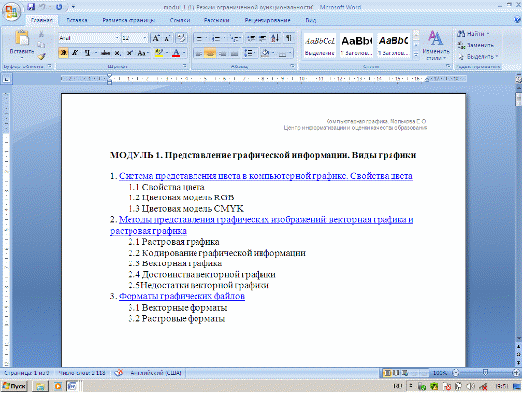Toggle center alignment (highlighted)
The image size is (523, 393).
click(x=210, y=53)
